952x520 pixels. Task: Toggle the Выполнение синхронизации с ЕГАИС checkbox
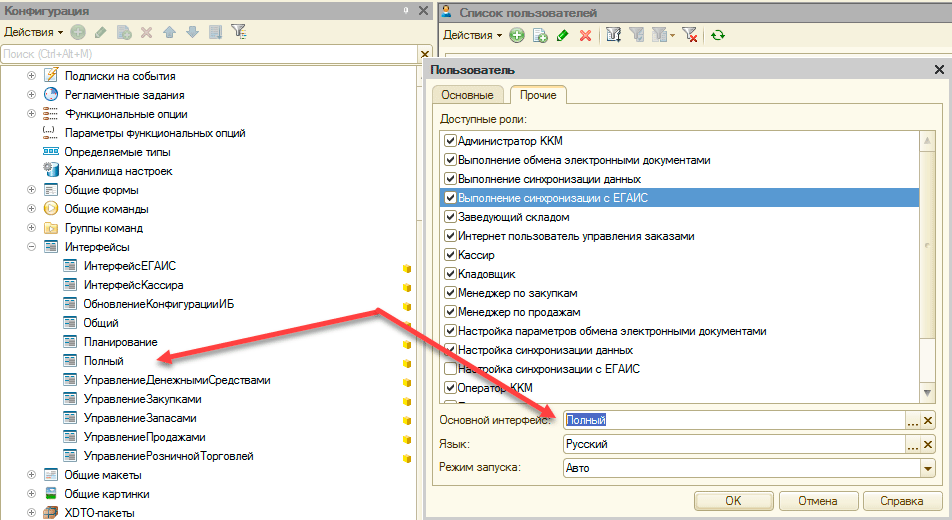[x=450, y=197]
